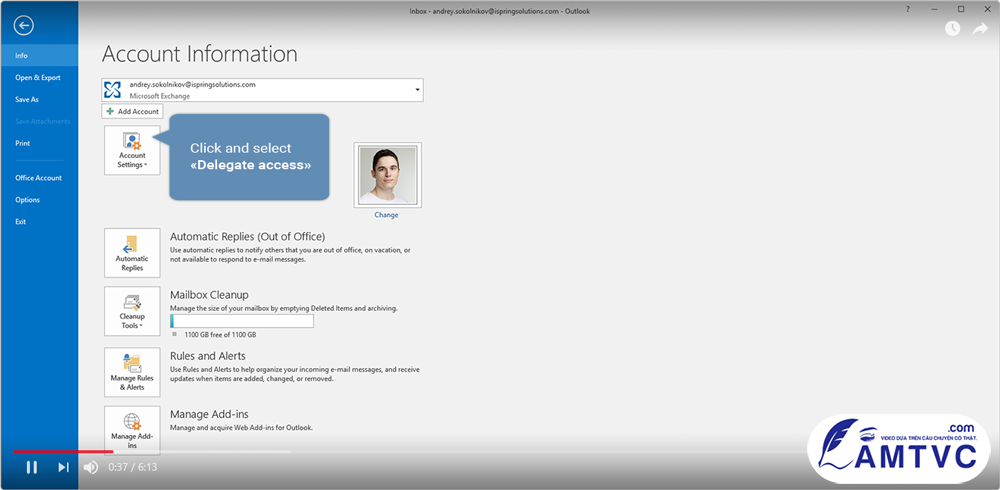The height and width of the screenshot is (490, 1000).
Task: Click the Share arrow icon
Action: (980, 29)
